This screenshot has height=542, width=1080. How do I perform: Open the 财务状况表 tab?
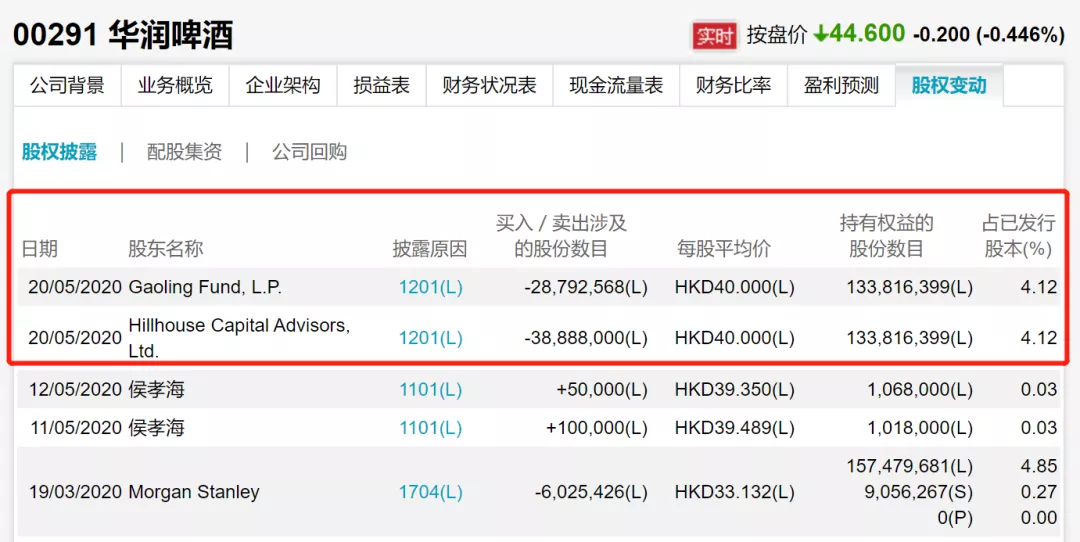(x=490, y=85)
